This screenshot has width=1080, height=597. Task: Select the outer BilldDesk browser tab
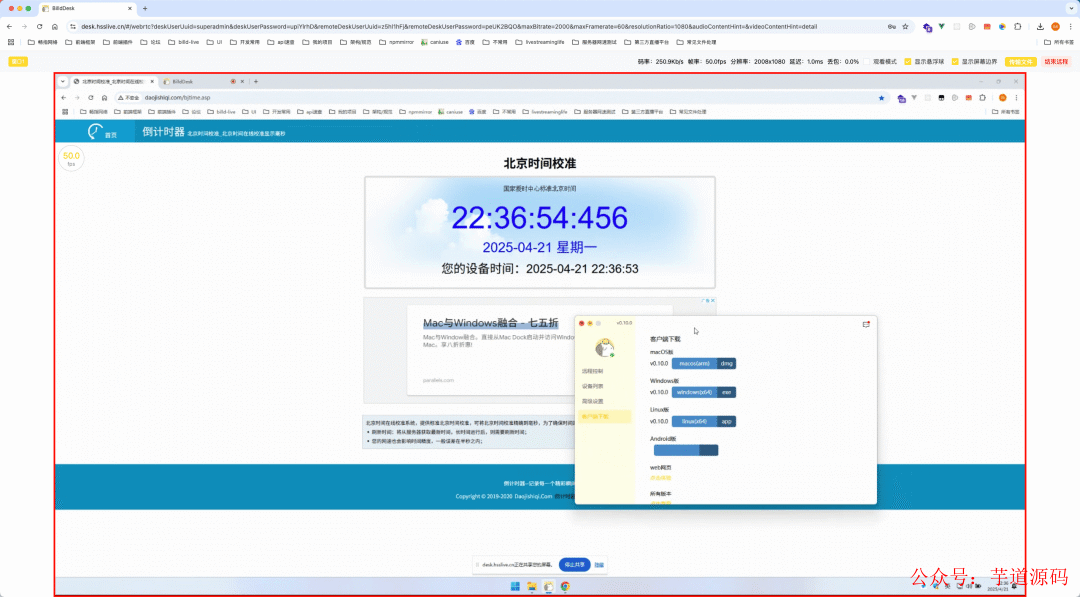(87, 8)
